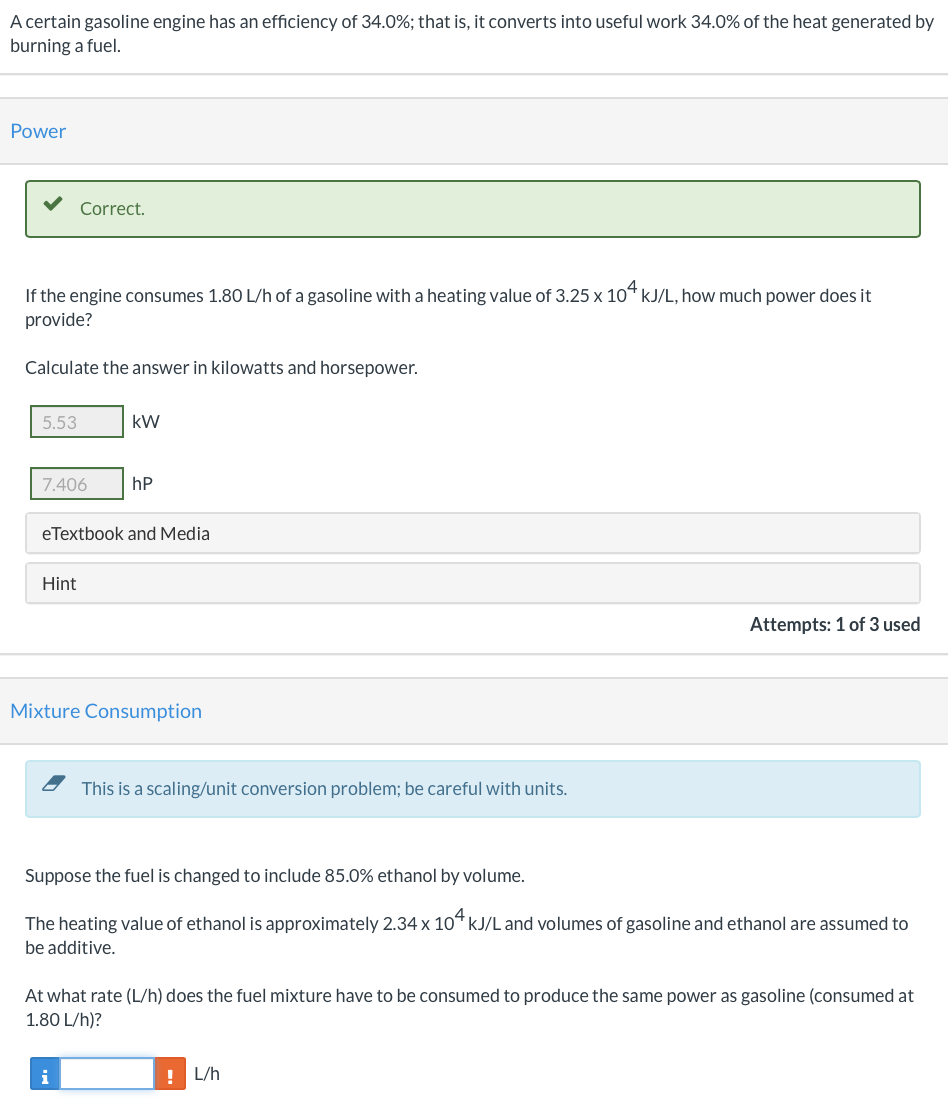948x1100 pixels.
Task: Click the eraser icon in the hint banner
Action: click(54, 785)
